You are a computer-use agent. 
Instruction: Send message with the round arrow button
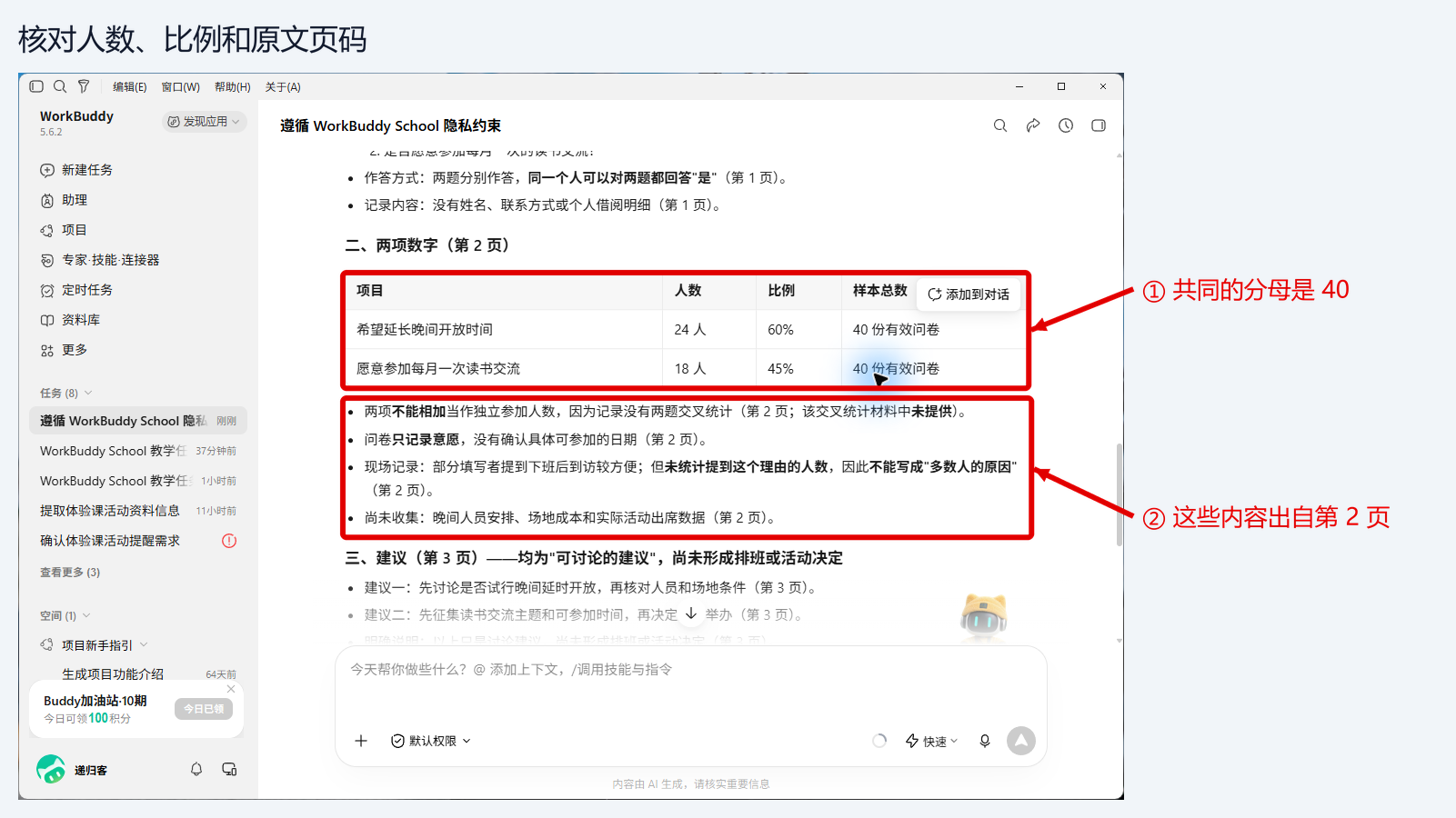click(1021, 741)
